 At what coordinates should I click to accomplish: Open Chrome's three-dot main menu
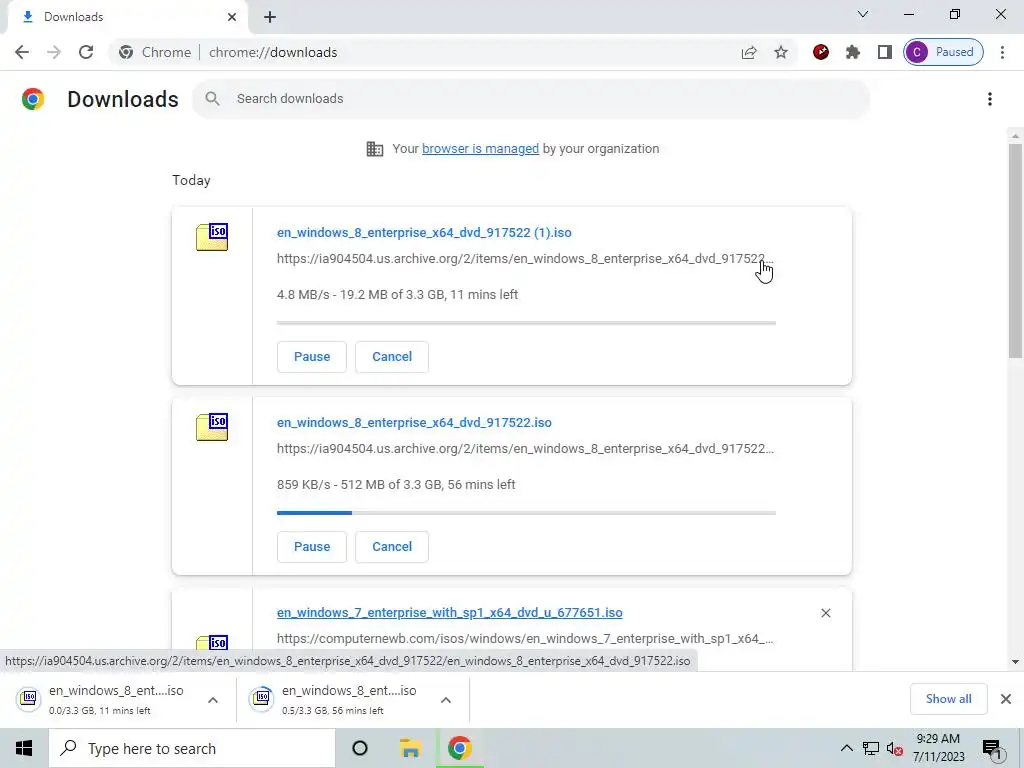pos(1002,52)
